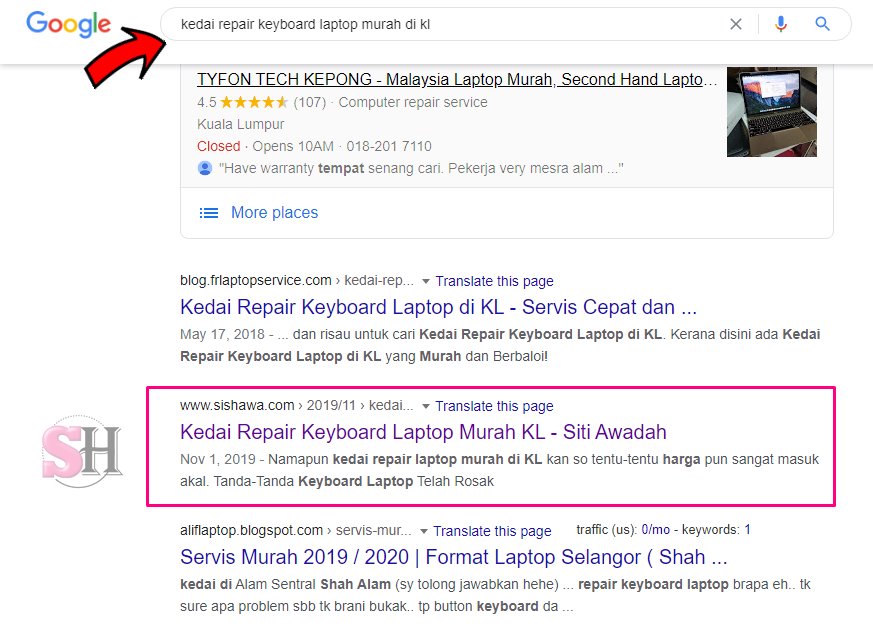Image resolution: width=873 pixels, height=642 pixels.
Task: Click Translate this page for sishawa result
Action: point(494,406)
